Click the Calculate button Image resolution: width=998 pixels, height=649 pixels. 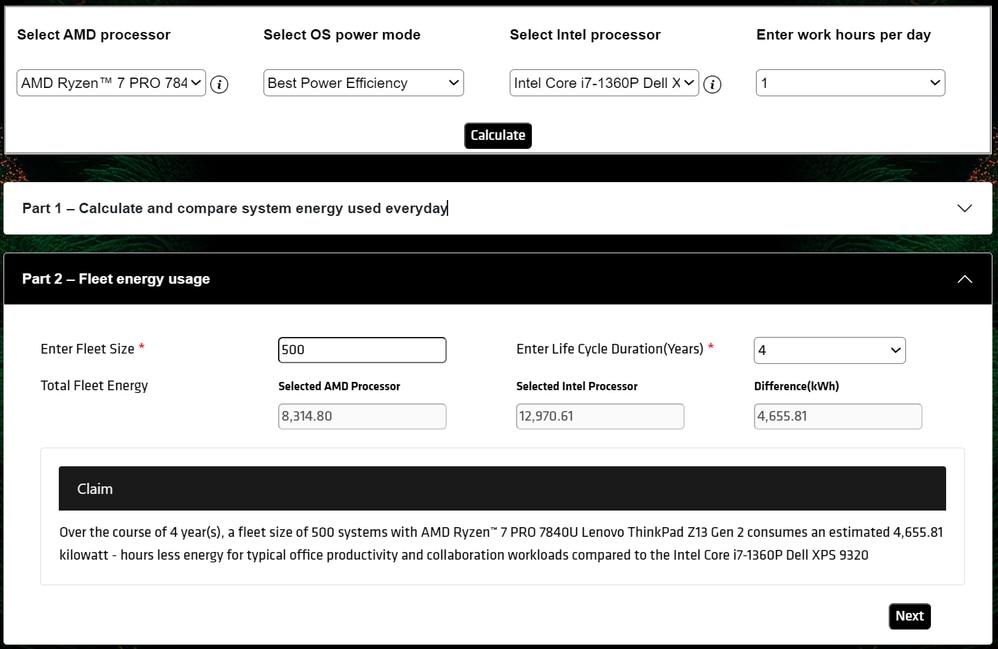(498, 136)
